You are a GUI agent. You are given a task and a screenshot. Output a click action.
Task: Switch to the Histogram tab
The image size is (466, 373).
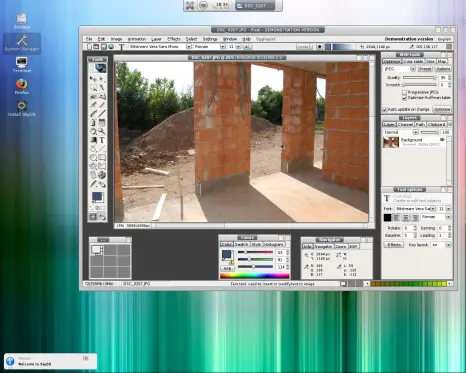[x=273, y=244]
